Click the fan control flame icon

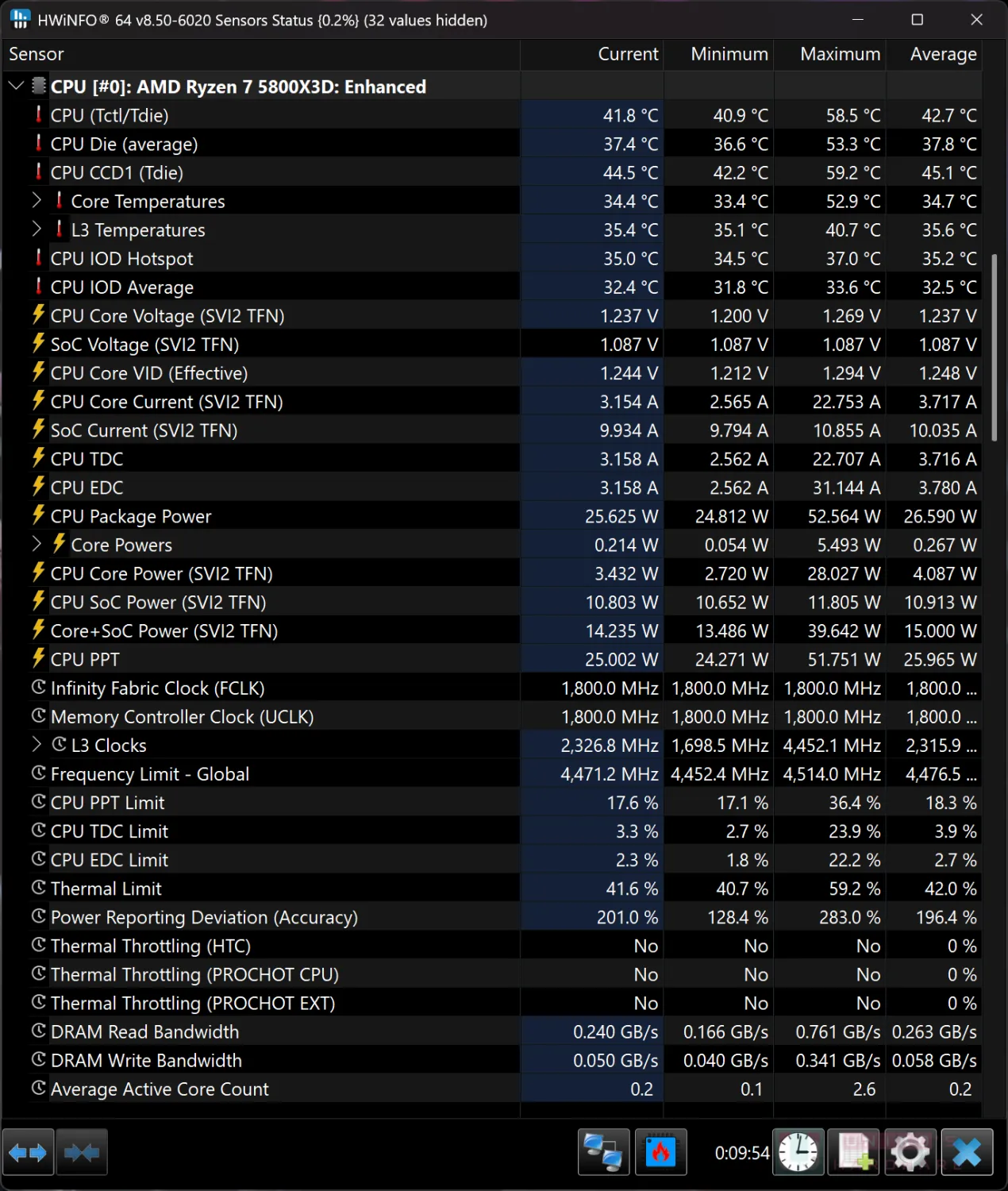[x=660, y=1152]
